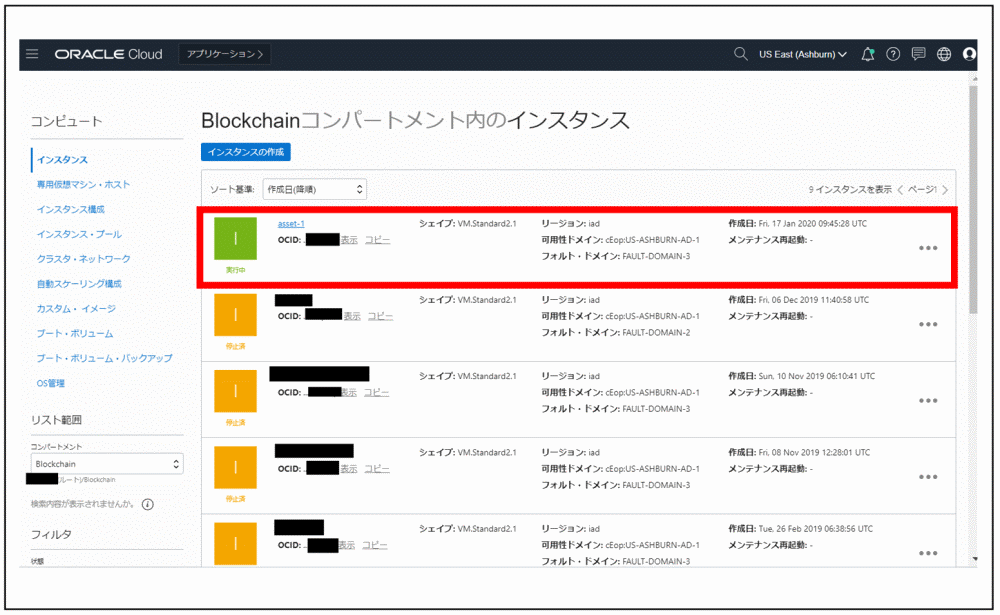Open actions menu for 26 Feb 2019 instance

pyautogui.click(x=928, y=553)
